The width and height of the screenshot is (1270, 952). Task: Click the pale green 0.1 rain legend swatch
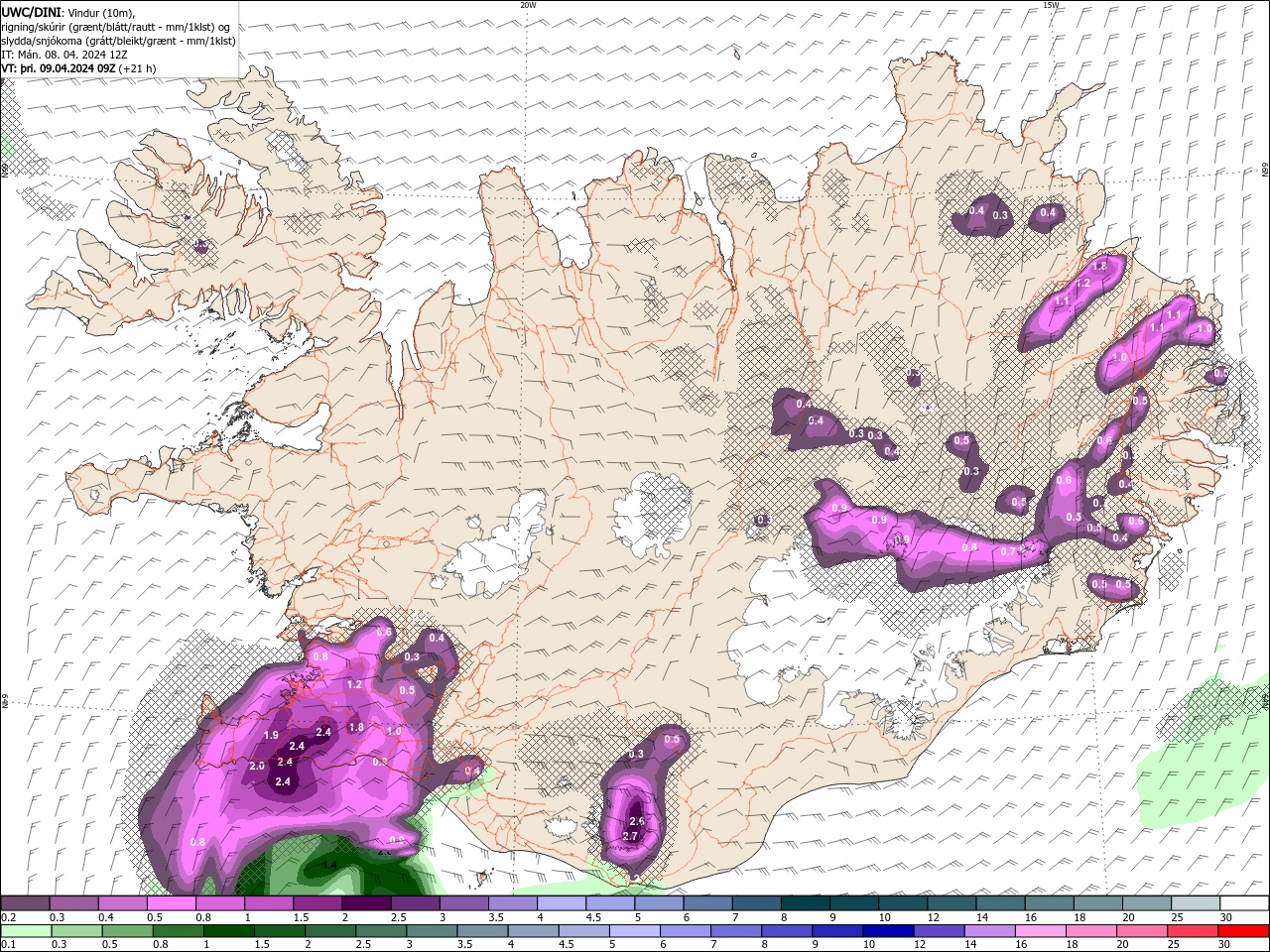tap(26, 931)
